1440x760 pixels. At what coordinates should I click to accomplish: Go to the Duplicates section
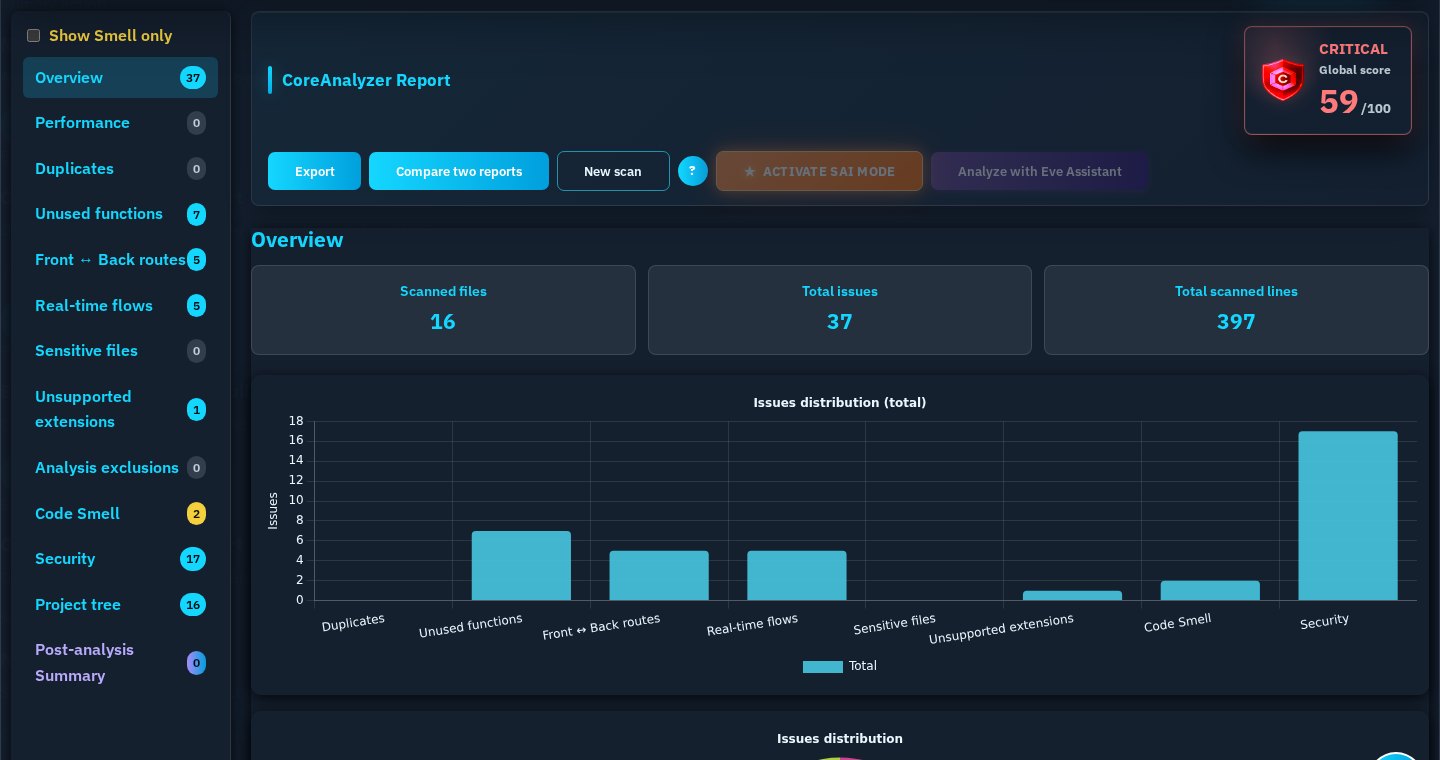120,169
